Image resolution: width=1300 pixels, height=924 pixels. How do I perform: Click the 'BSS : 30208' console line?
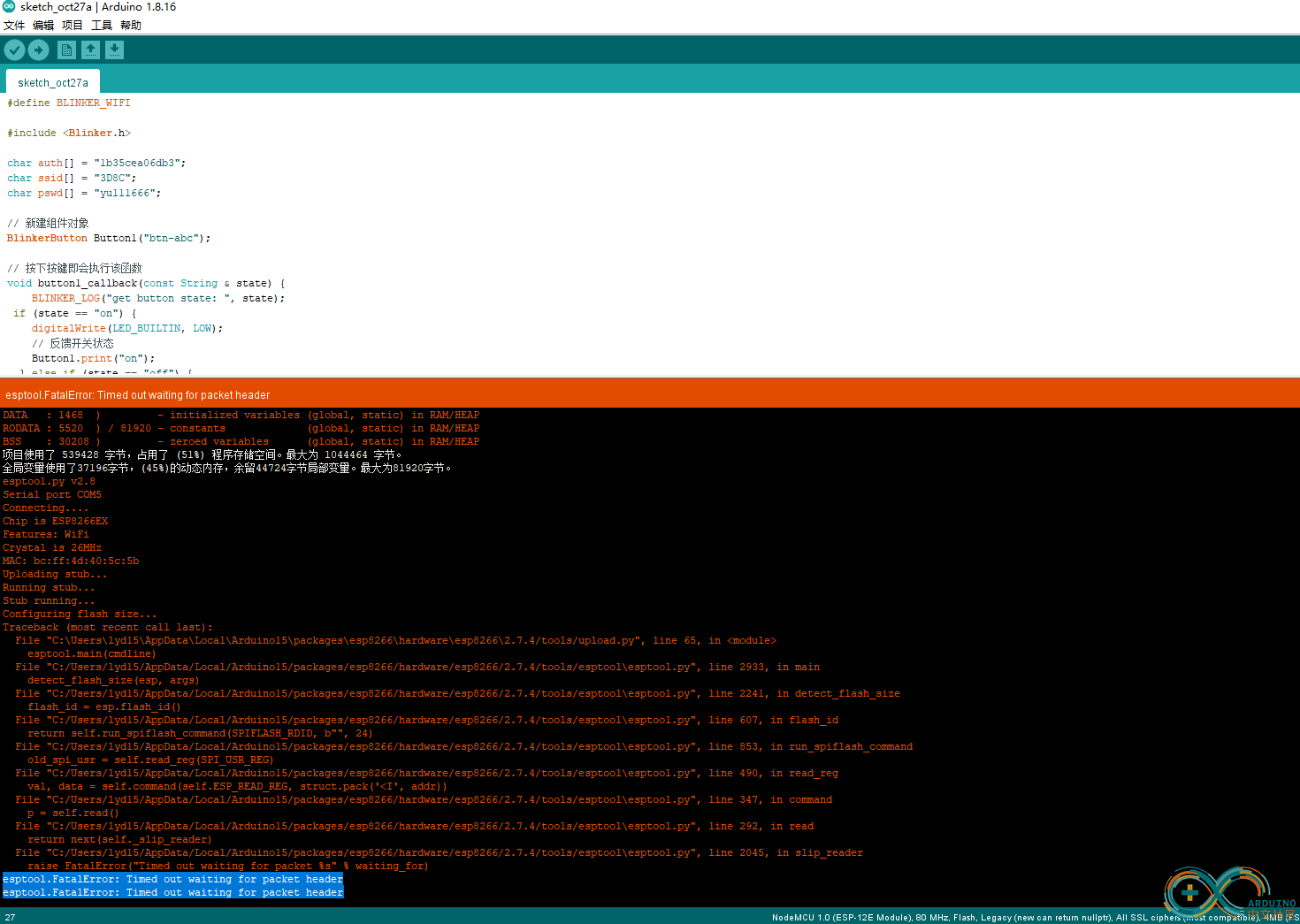tap(241, 441)
